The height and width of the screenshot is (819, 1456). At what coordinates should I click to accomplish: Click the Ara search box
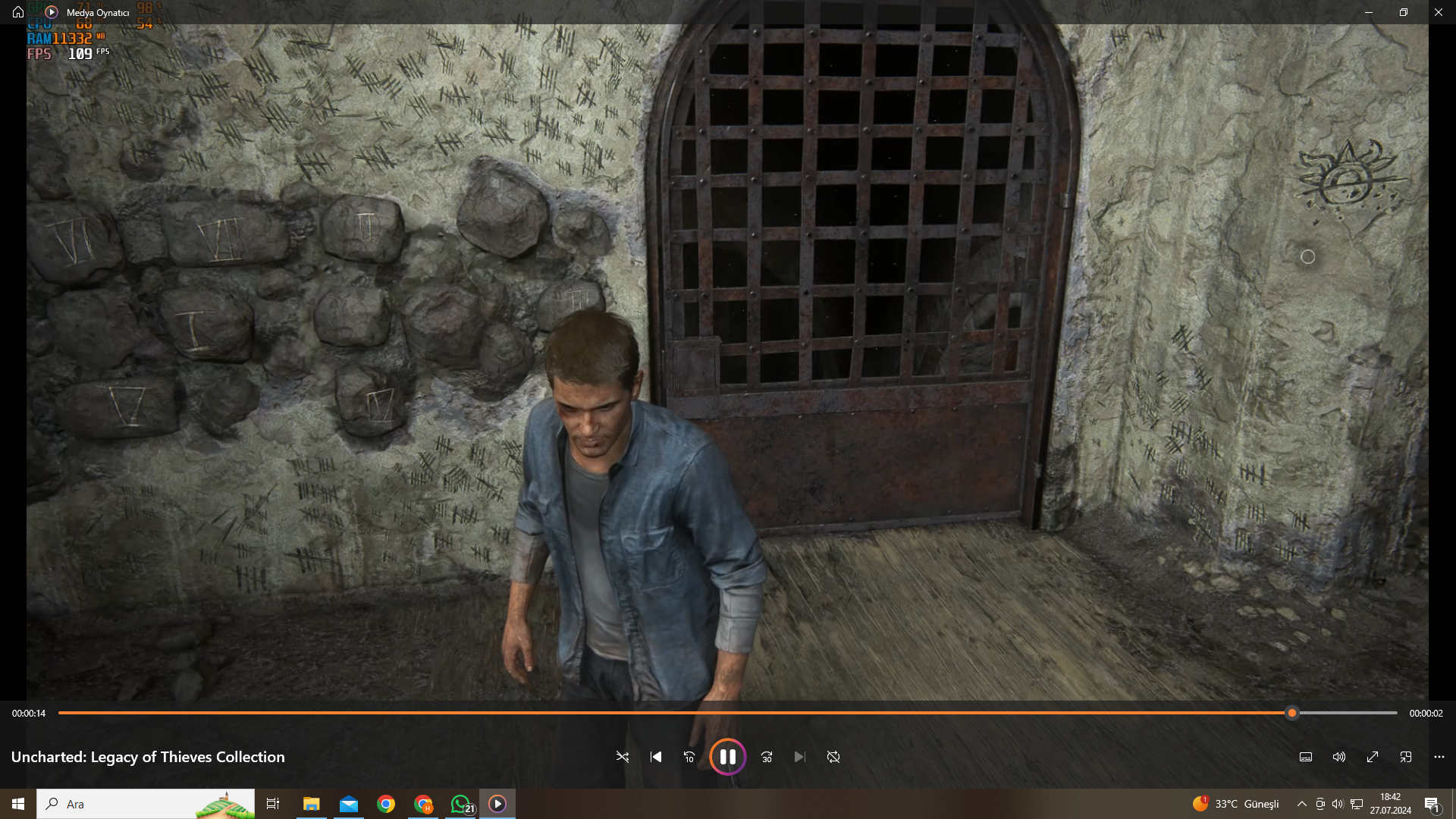[x=146, y=804]
